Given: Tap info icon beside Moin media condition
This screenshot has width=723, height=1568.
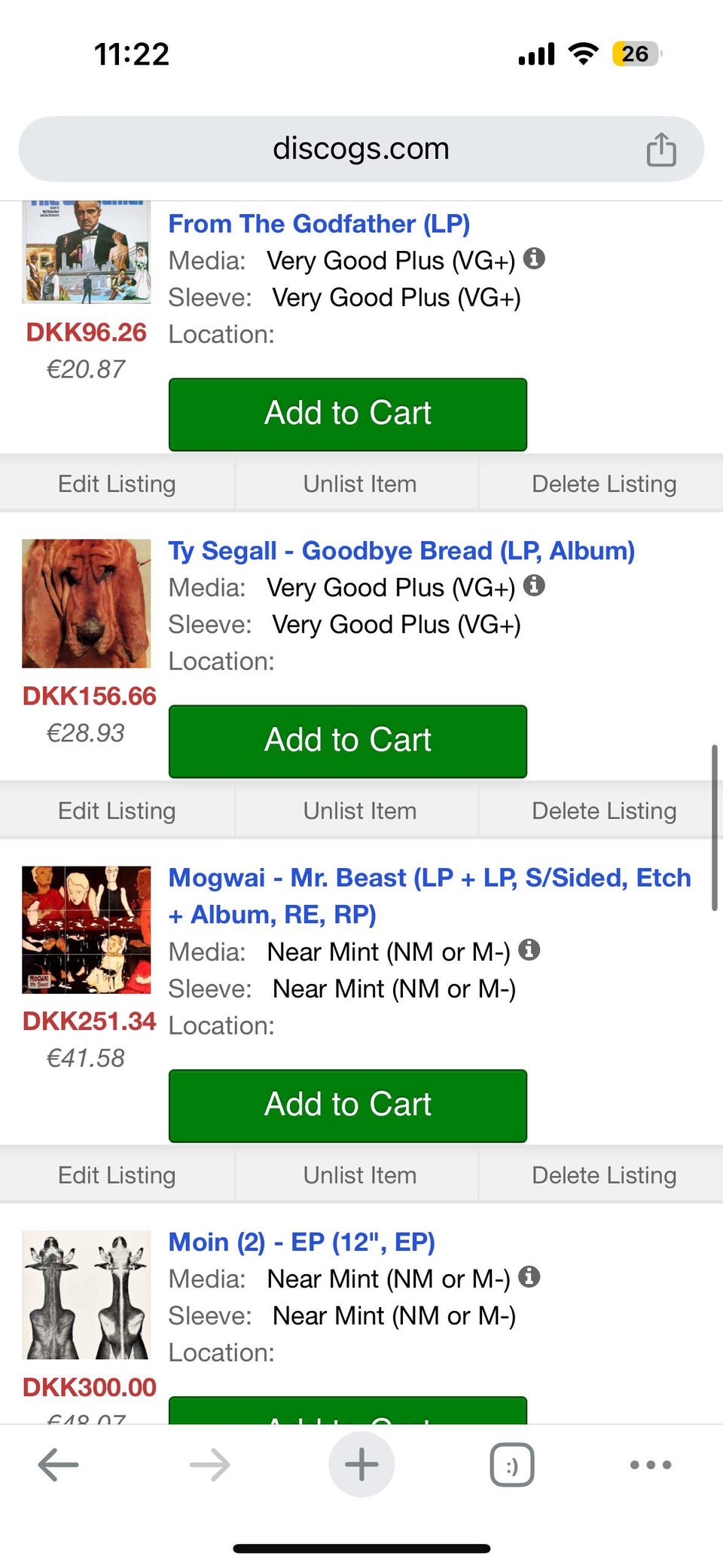Looking at the screenshot, I should (529, 1276).
